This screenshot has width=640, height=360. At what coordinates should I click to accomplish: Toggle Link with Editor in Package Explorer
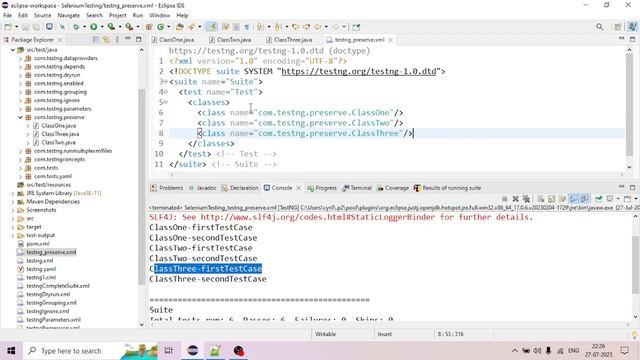[x=107, y=40]
